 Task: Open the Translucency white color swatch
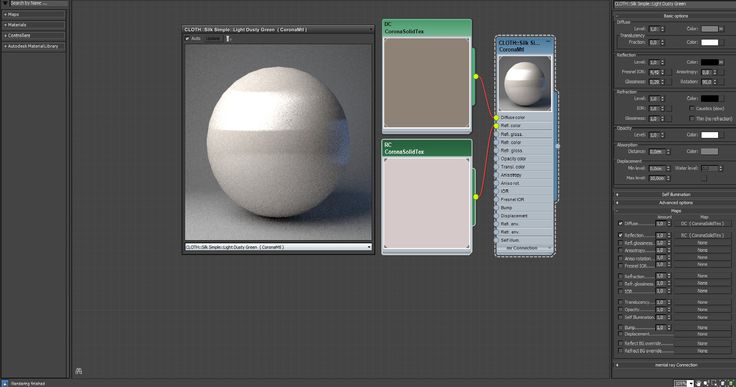point(709,42)
